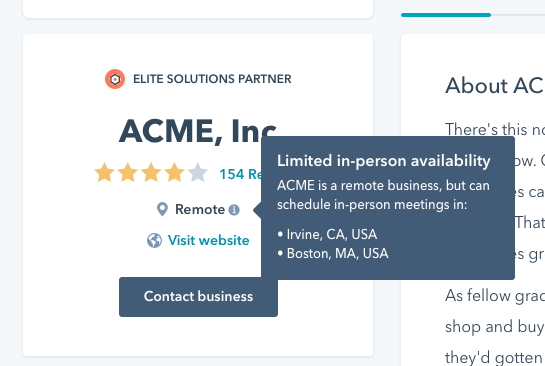The width and height of the screenshot is (545, 366).
Task: Open the Visit website link
Action: coord(209,240)
